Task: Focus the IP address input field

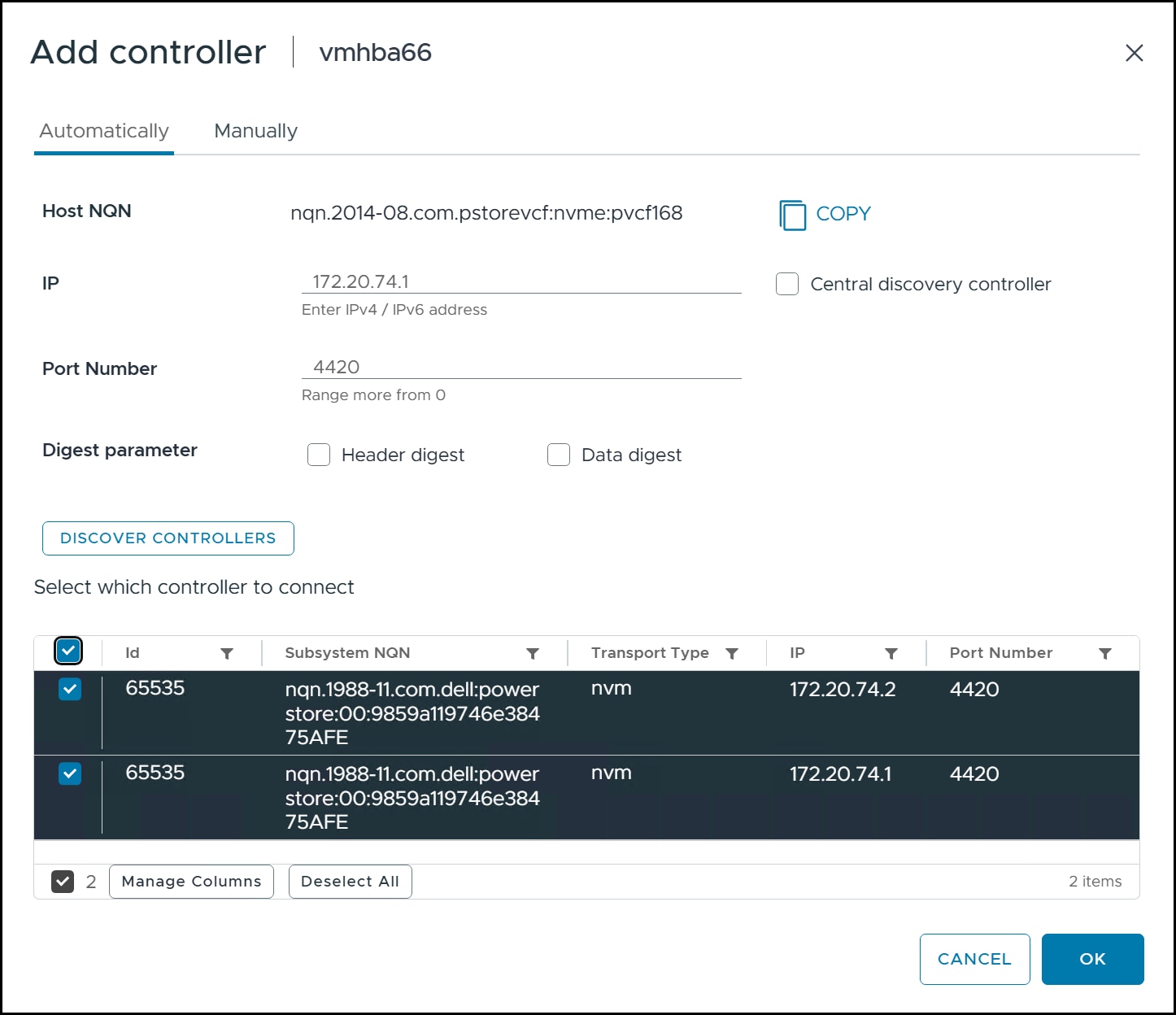Action: 521,281
